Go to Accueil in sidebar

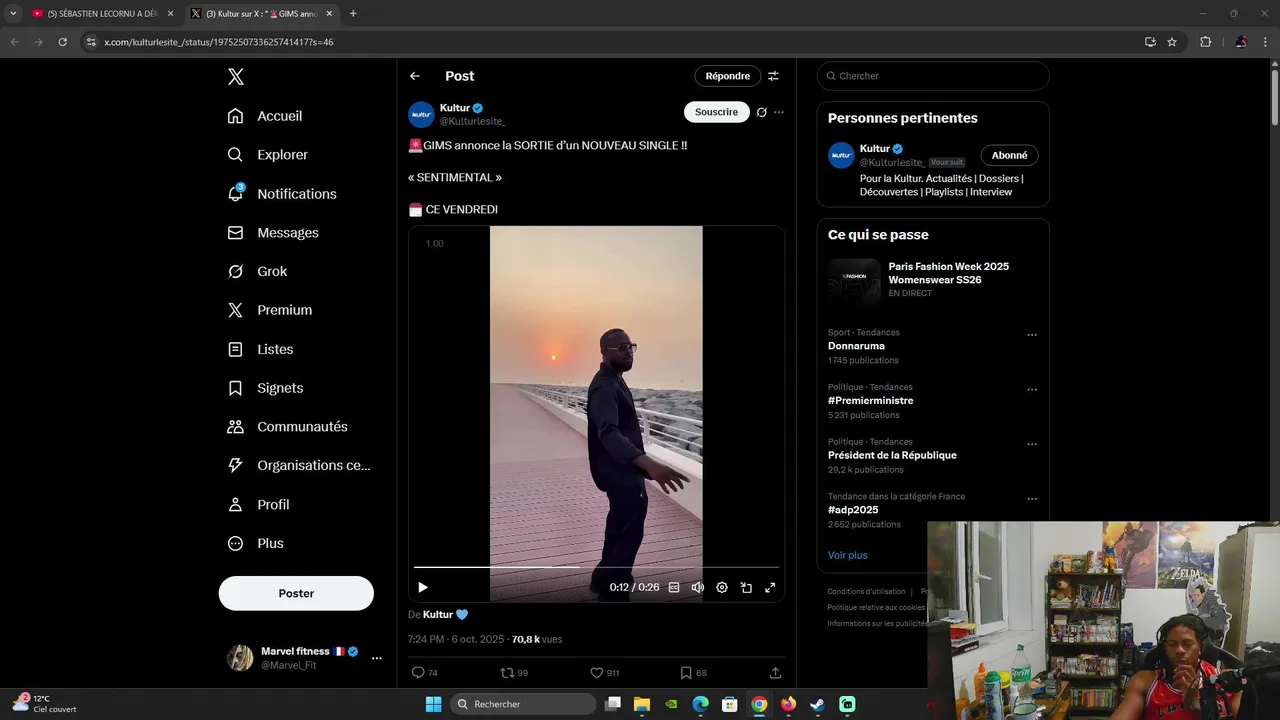coord(265,116)
